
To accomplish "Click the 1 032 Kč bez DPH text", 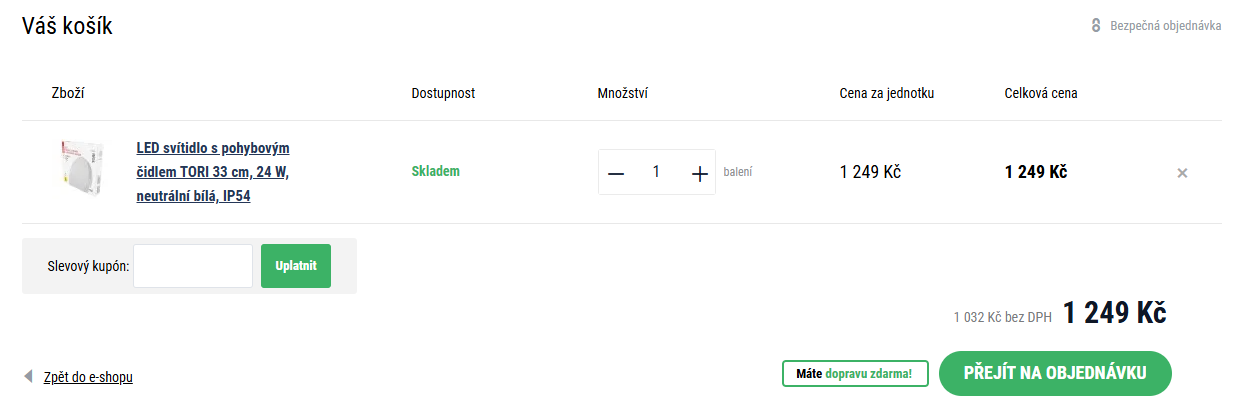I will tap(1002, 317).
